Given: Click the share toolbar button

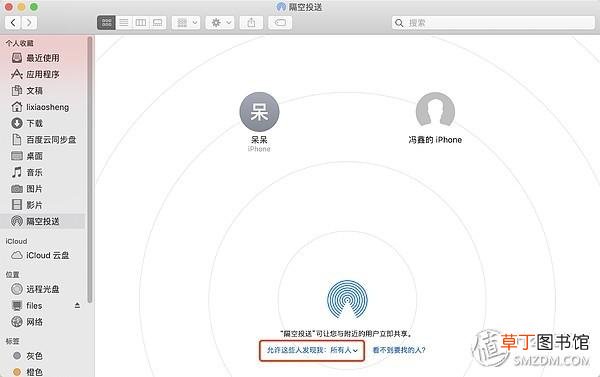Looking at the screenshot, I should pyautogui.click(x=251, y=23).
